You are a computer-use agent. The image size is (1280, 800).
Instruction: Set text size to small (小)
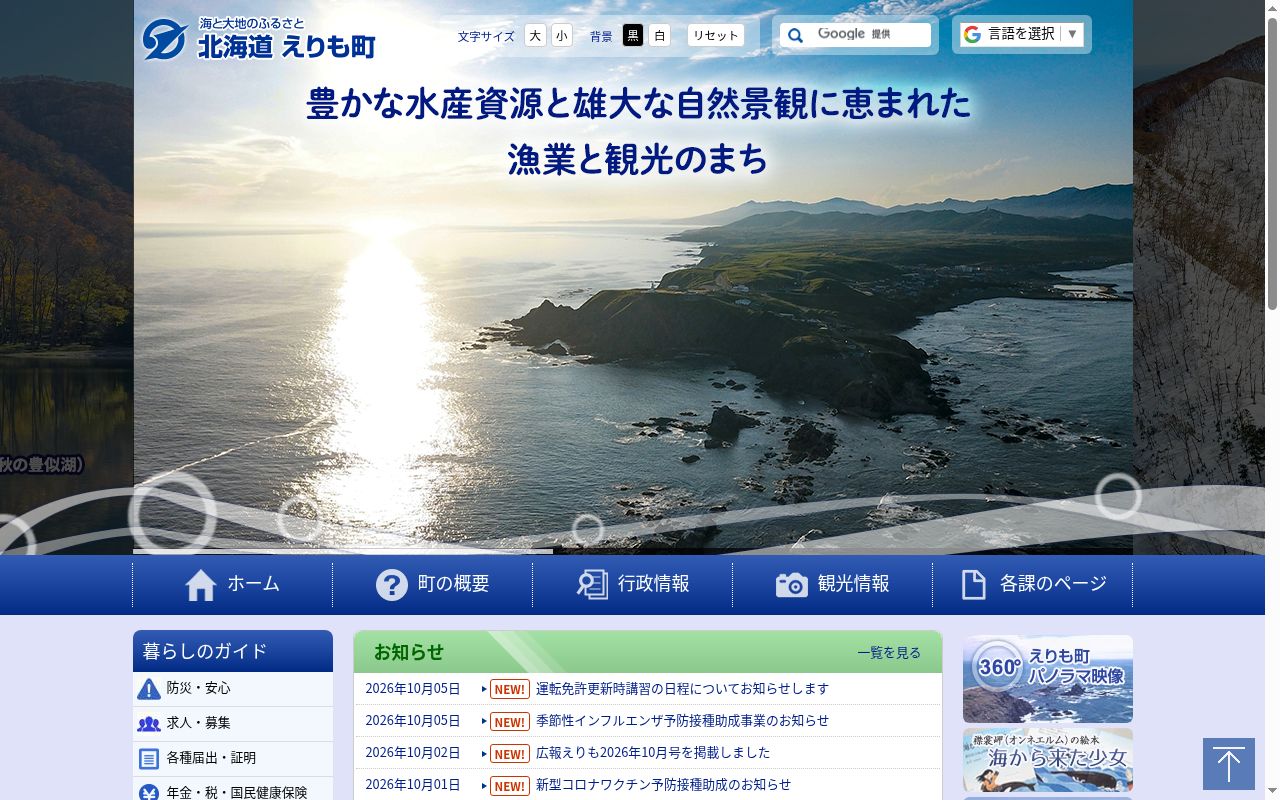[561, 35]
